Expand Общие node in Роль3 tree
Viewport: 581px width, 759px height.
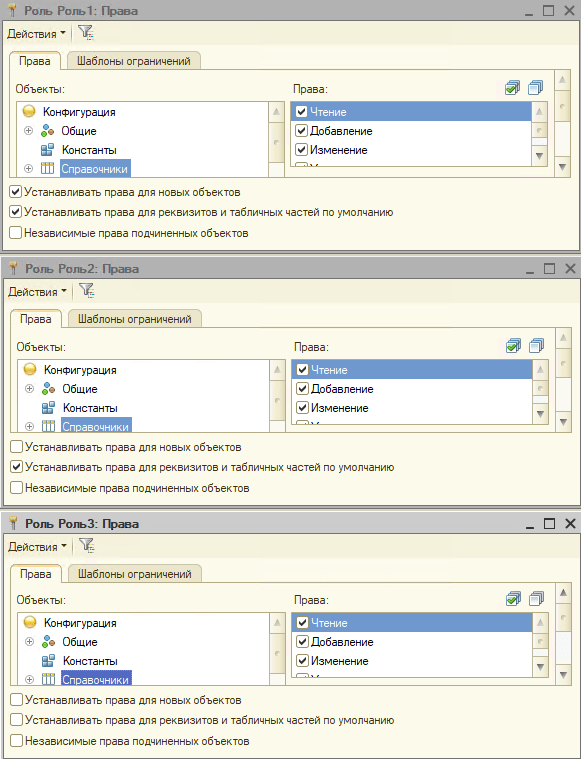(x=30, y=641)
